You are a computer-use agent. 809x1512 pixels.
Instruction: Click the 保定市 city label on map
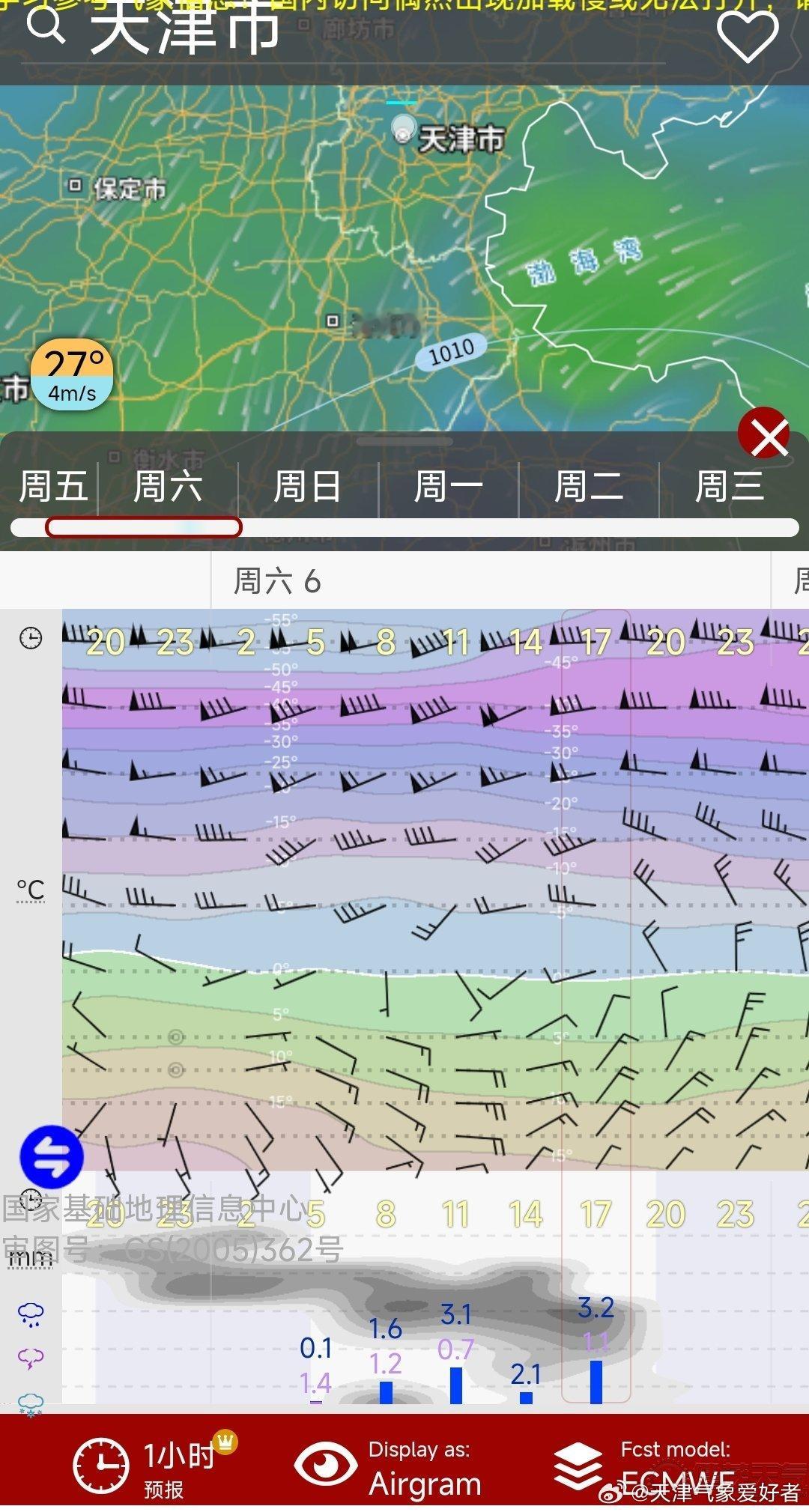click(129, 188)
